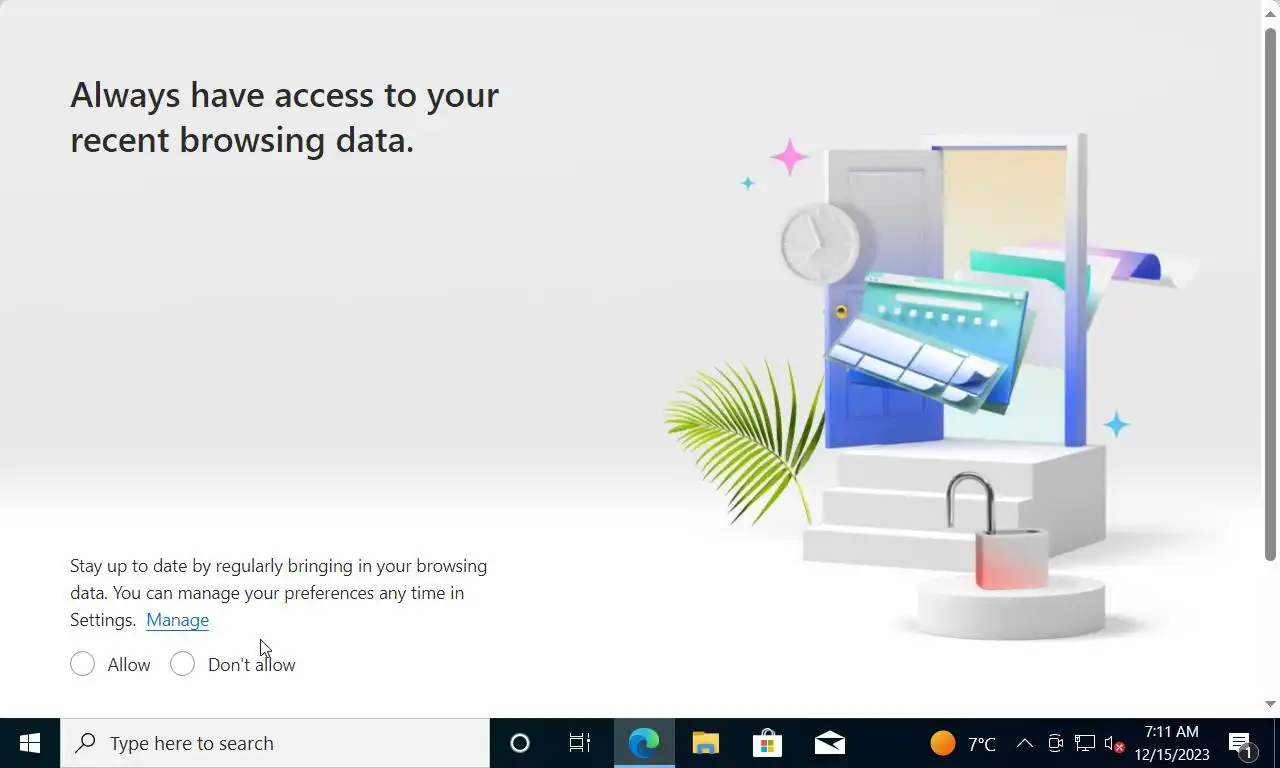Click the Meet Now camera tray icon
Image resolution: width=1280 pixels, height=768 pixels.
click(x=1055, y=743)
